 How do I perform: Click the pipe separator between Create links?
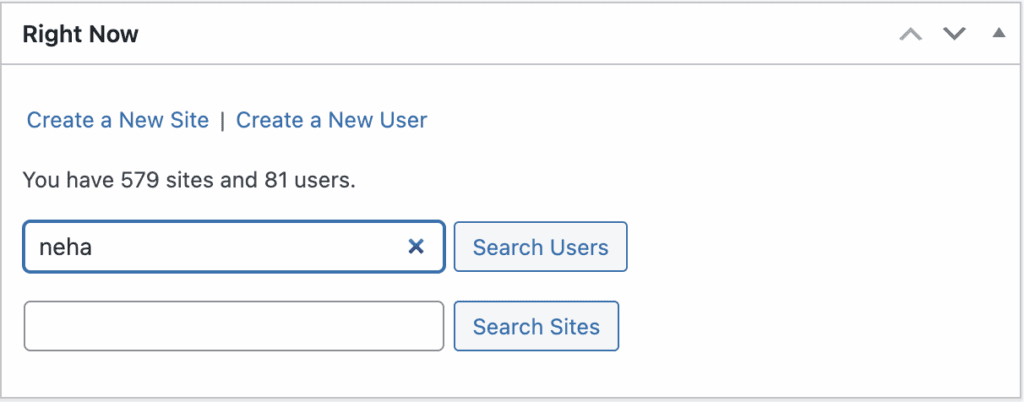pyautogui.click(x=222, y=120)
